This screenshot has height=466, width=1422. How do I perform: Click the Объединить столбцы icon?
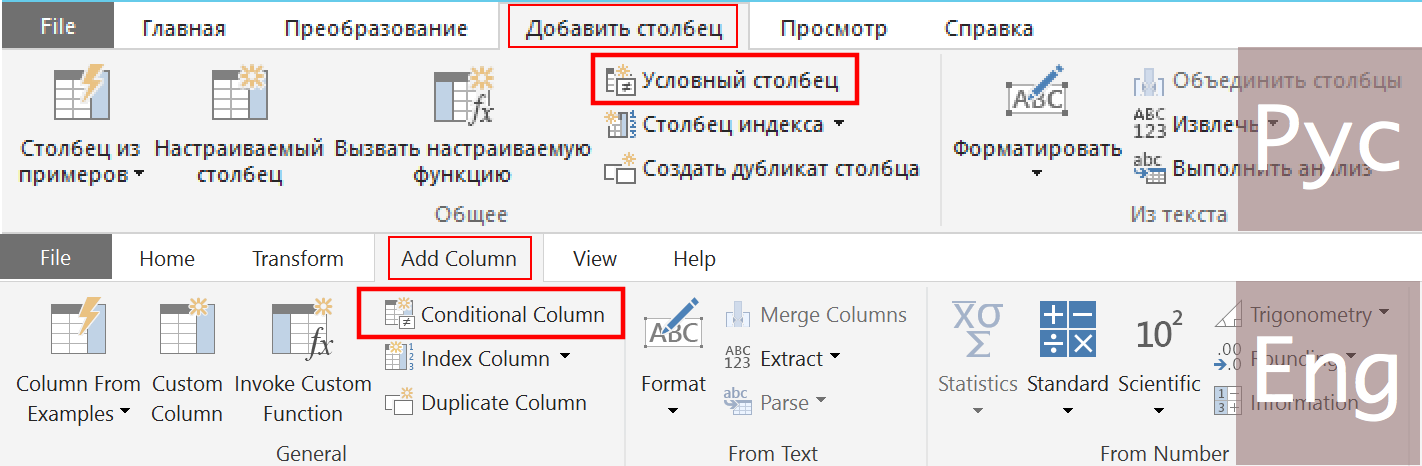1150,80
